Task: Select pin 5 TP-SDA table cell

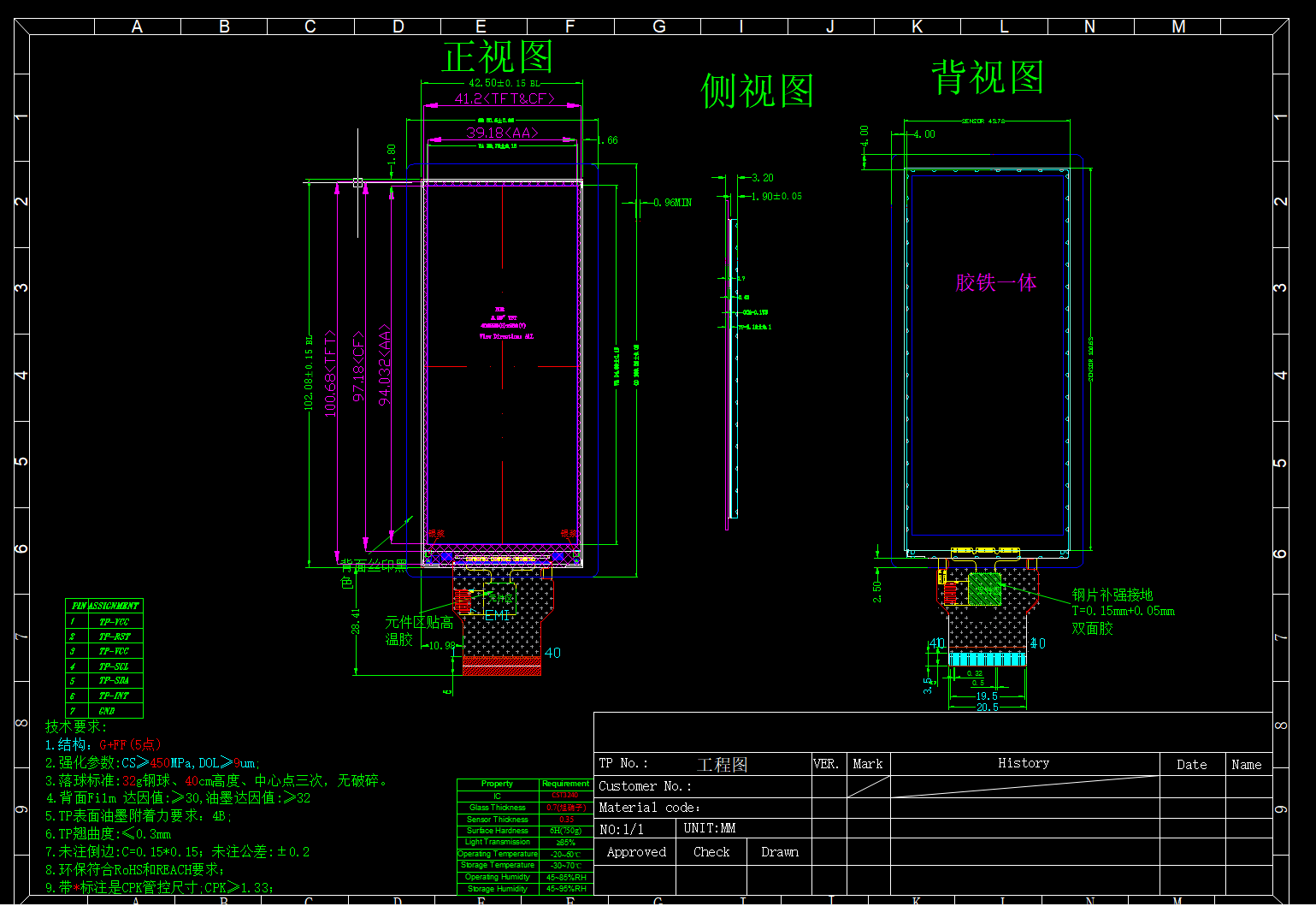Action: coord(115,681)
